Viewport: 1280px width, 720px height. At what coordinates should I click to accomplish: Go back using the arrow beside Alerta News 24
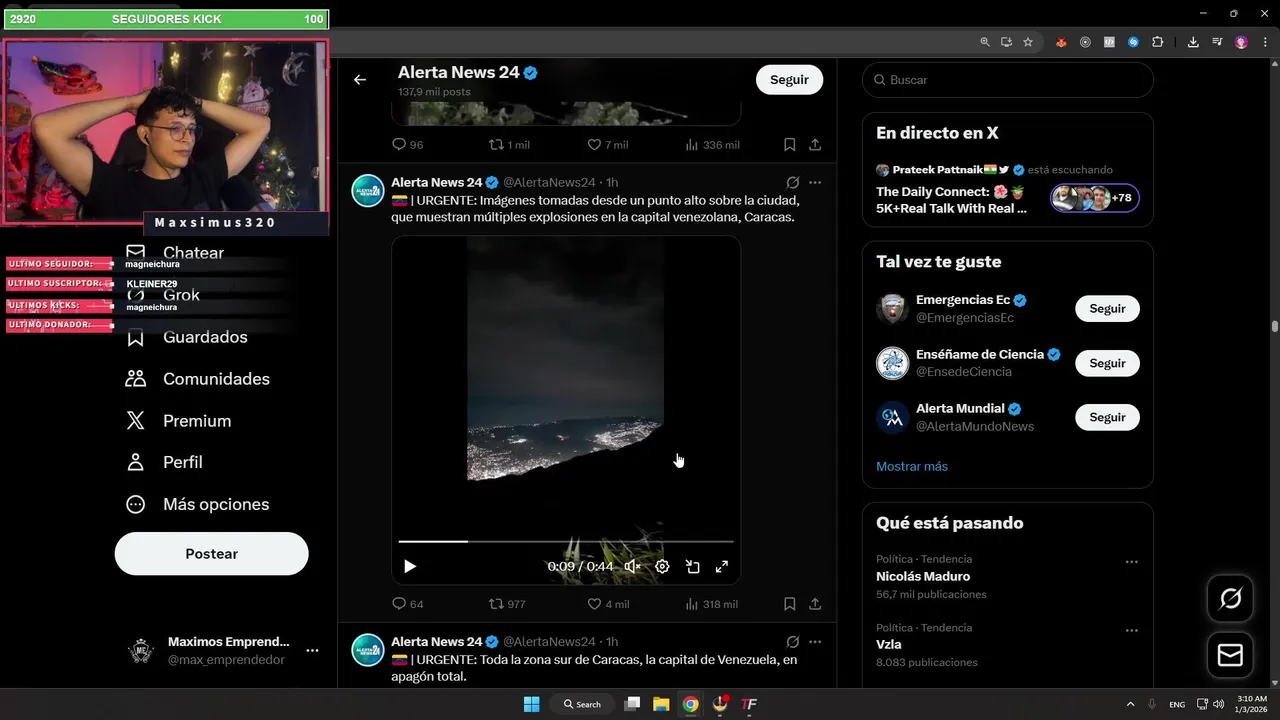point(360,80)
